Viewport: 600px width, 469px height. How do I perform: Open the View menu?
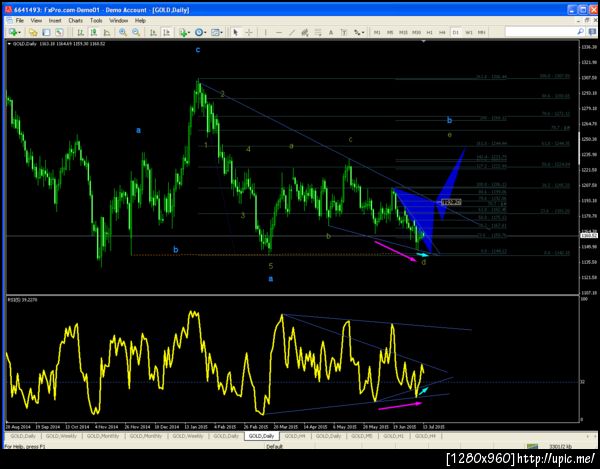click(x=36, y=20)
